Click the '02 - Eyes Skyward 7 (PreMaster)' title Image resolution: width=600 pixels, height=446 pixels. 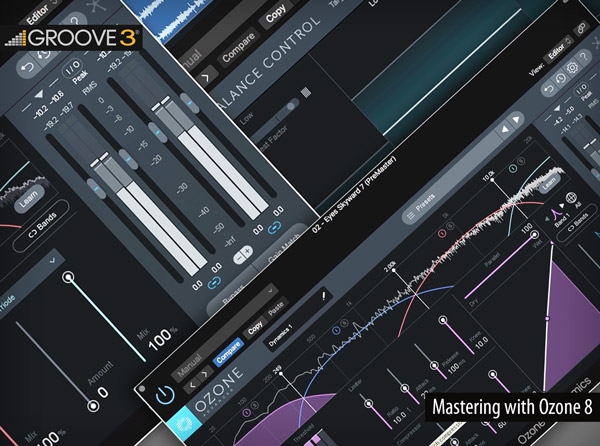click(354, 195)
